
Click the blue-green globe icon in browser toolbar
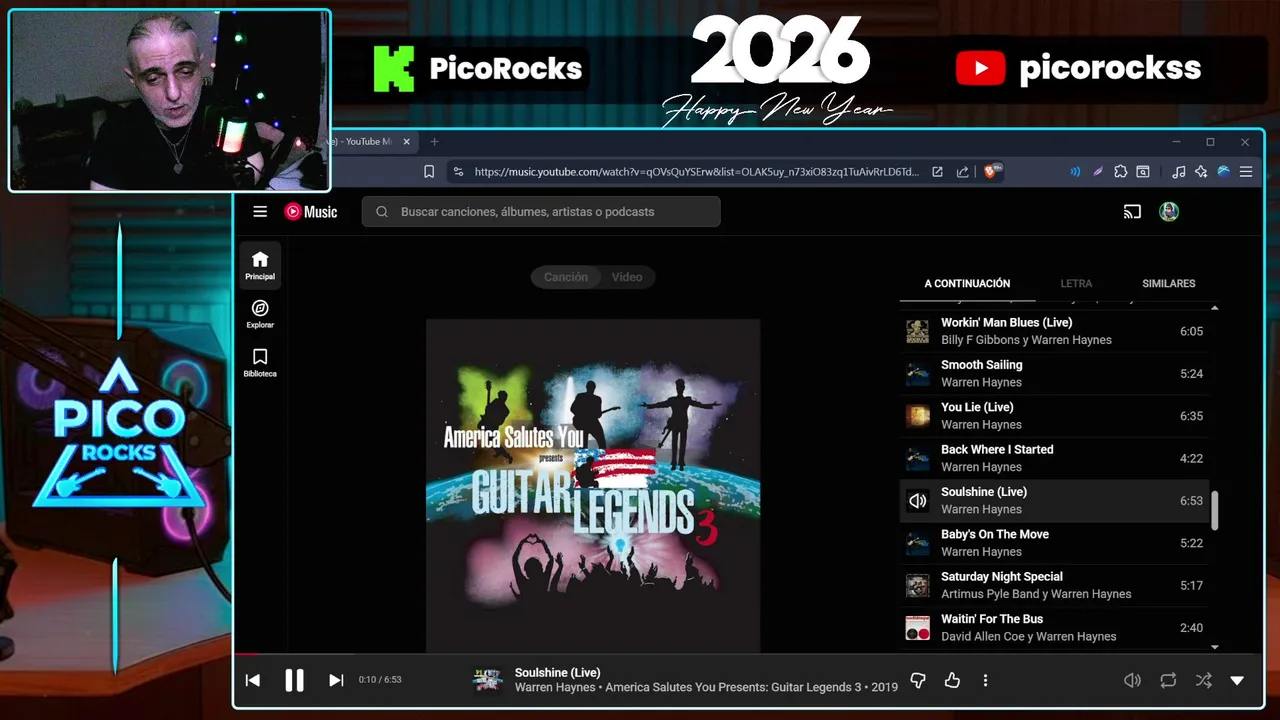[x=1223, y=172]
